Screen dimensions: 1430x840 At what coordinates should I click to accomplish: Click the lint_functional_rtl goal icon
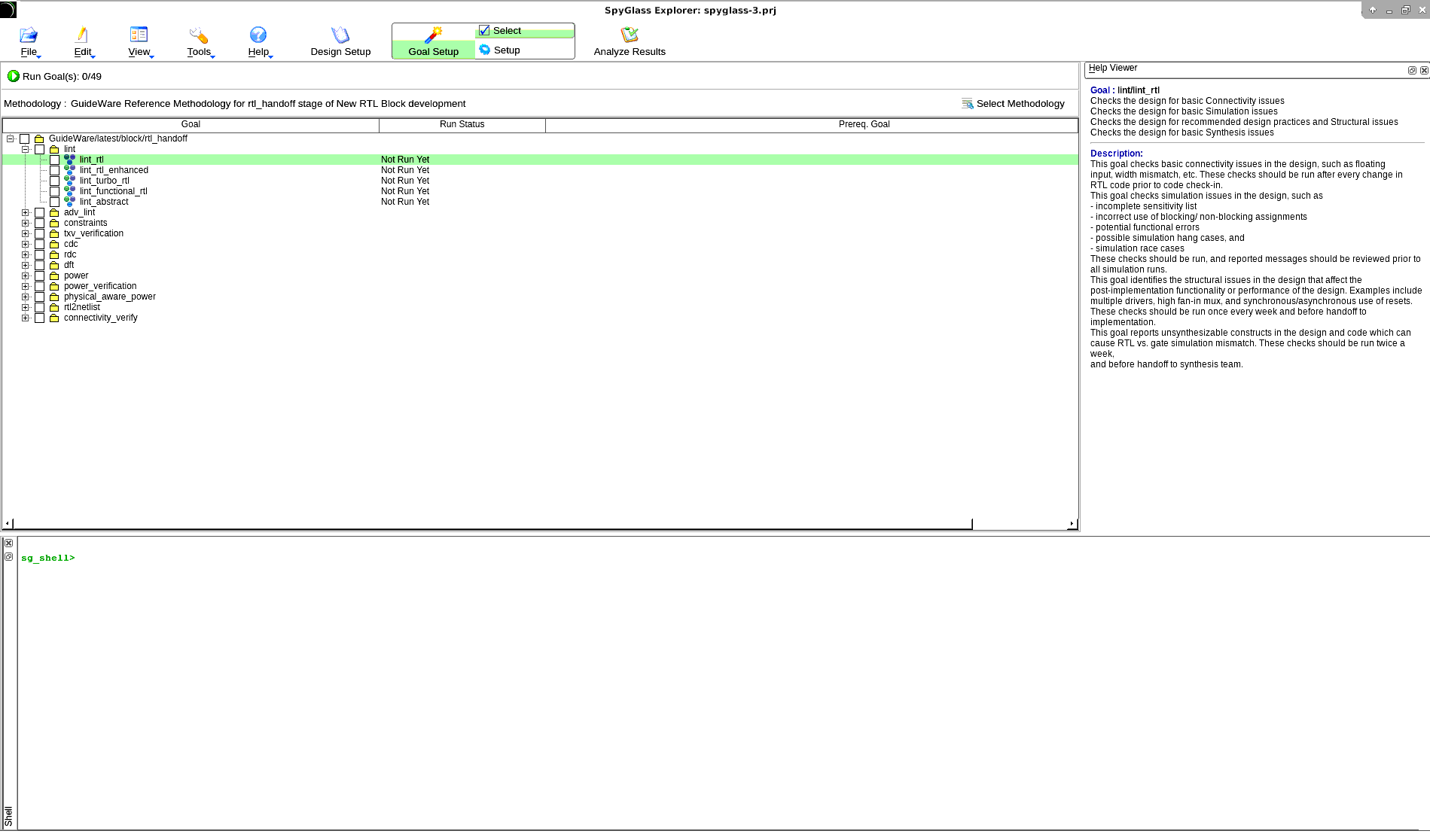tap(70, 191)
